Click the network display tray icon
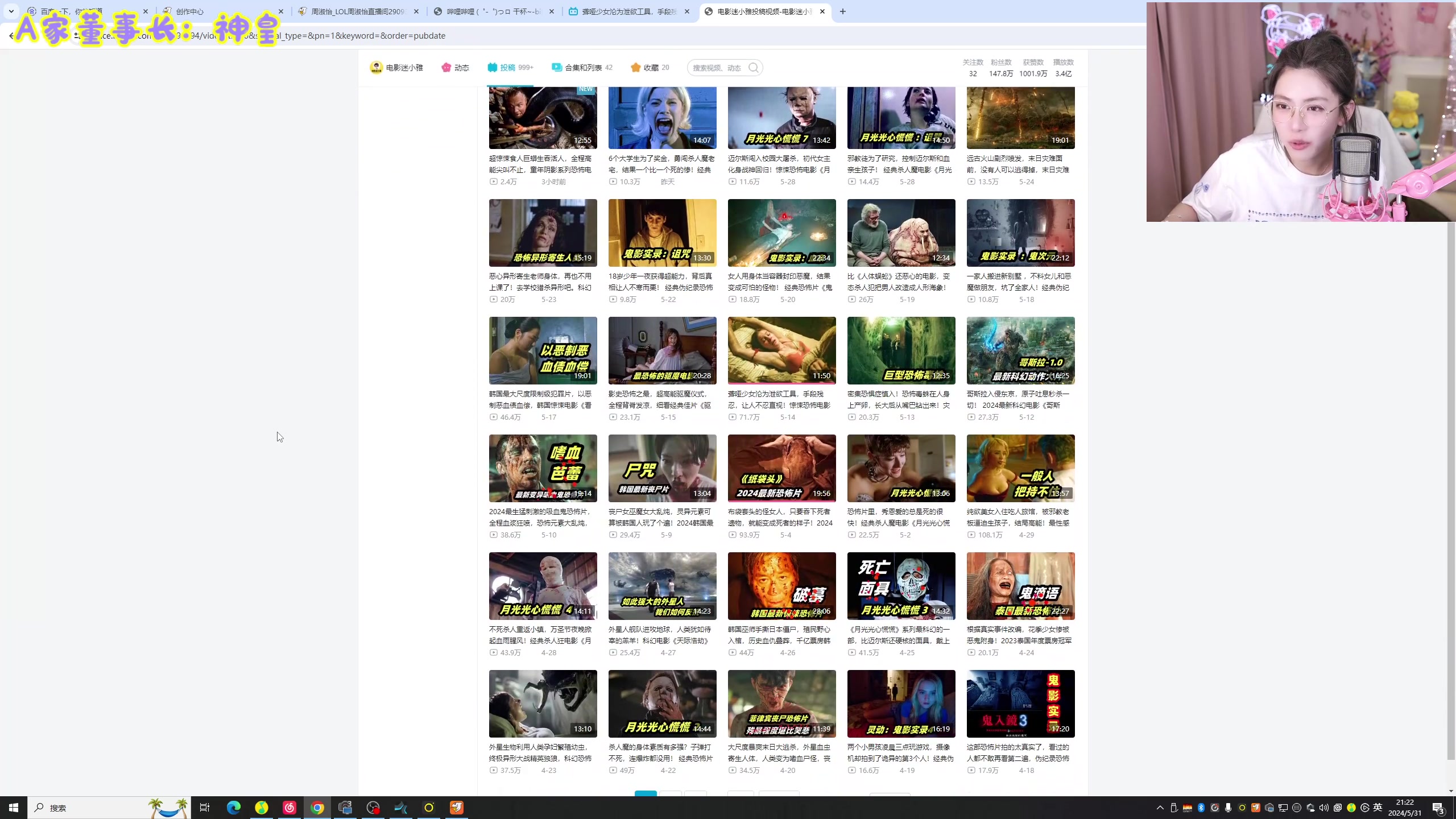Viewport: 1456px width, 819px height. 1283,808
